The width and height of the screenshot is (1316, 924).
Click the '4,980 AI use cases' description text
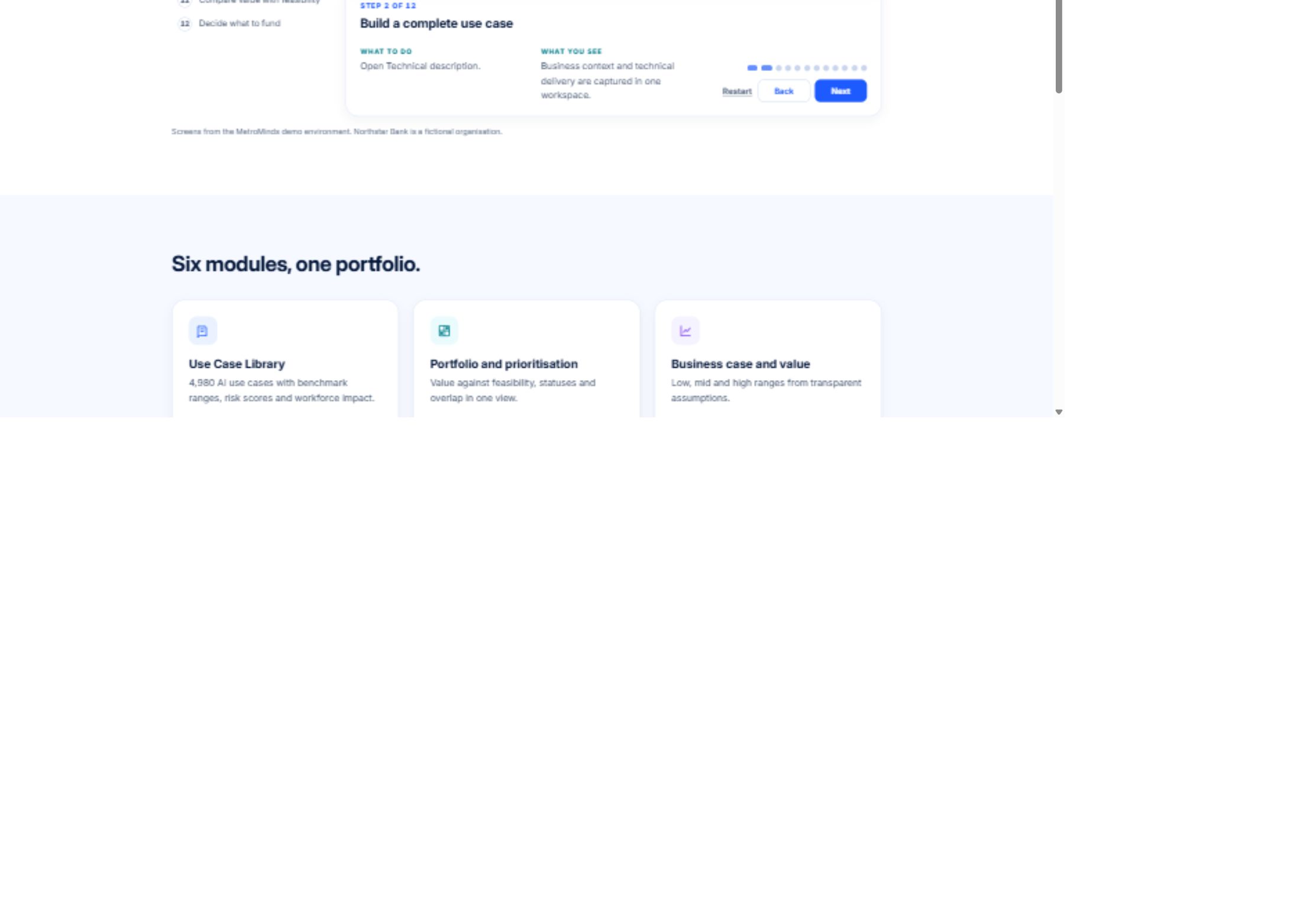(x=282, y=391)
